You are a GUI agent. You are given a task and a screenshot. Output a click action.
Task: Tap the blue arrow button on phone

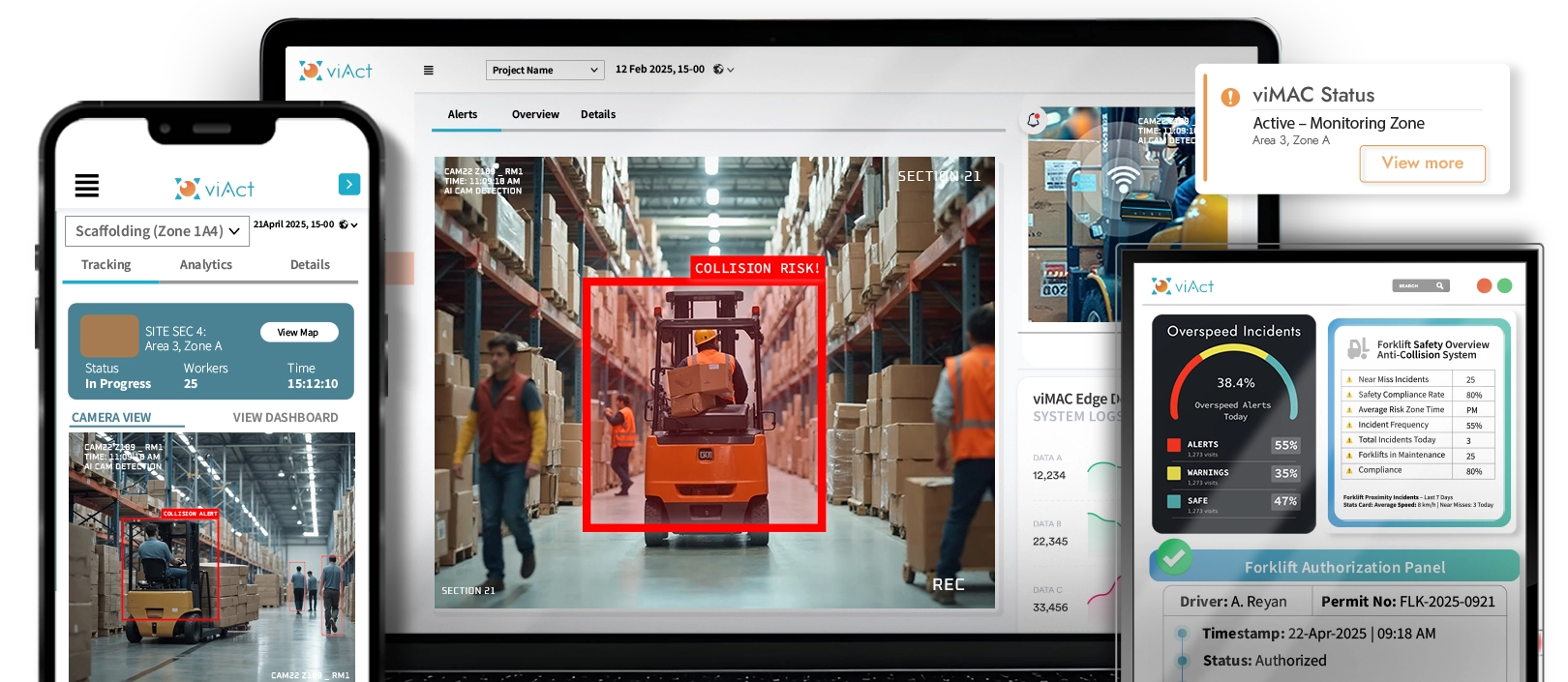pyautogui.click(x=349, y=184)
